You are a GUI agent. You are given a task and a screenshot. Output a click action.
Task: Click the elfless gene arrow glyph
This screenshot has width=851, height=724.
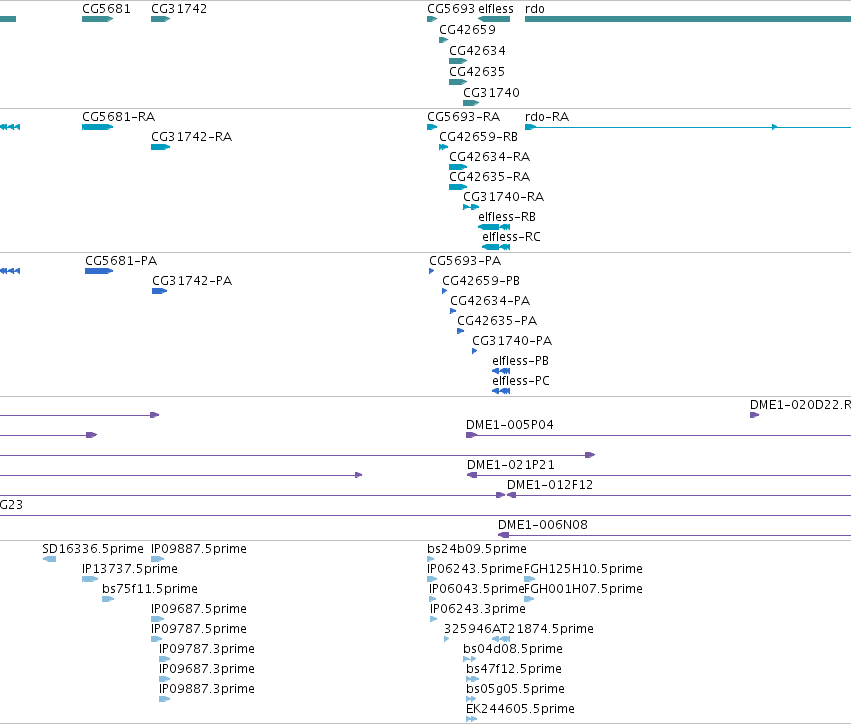(x=494, y=20)
